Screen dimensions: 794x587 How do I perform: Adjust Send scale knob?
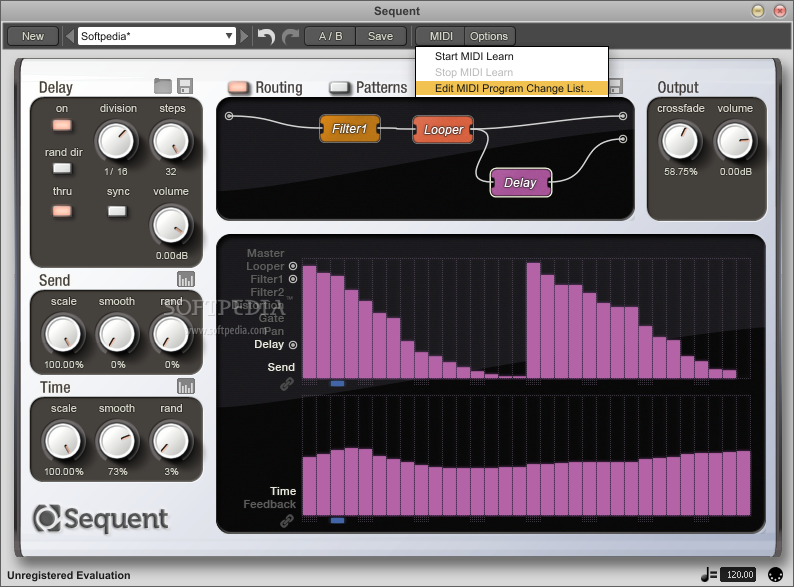pos(63,334)
